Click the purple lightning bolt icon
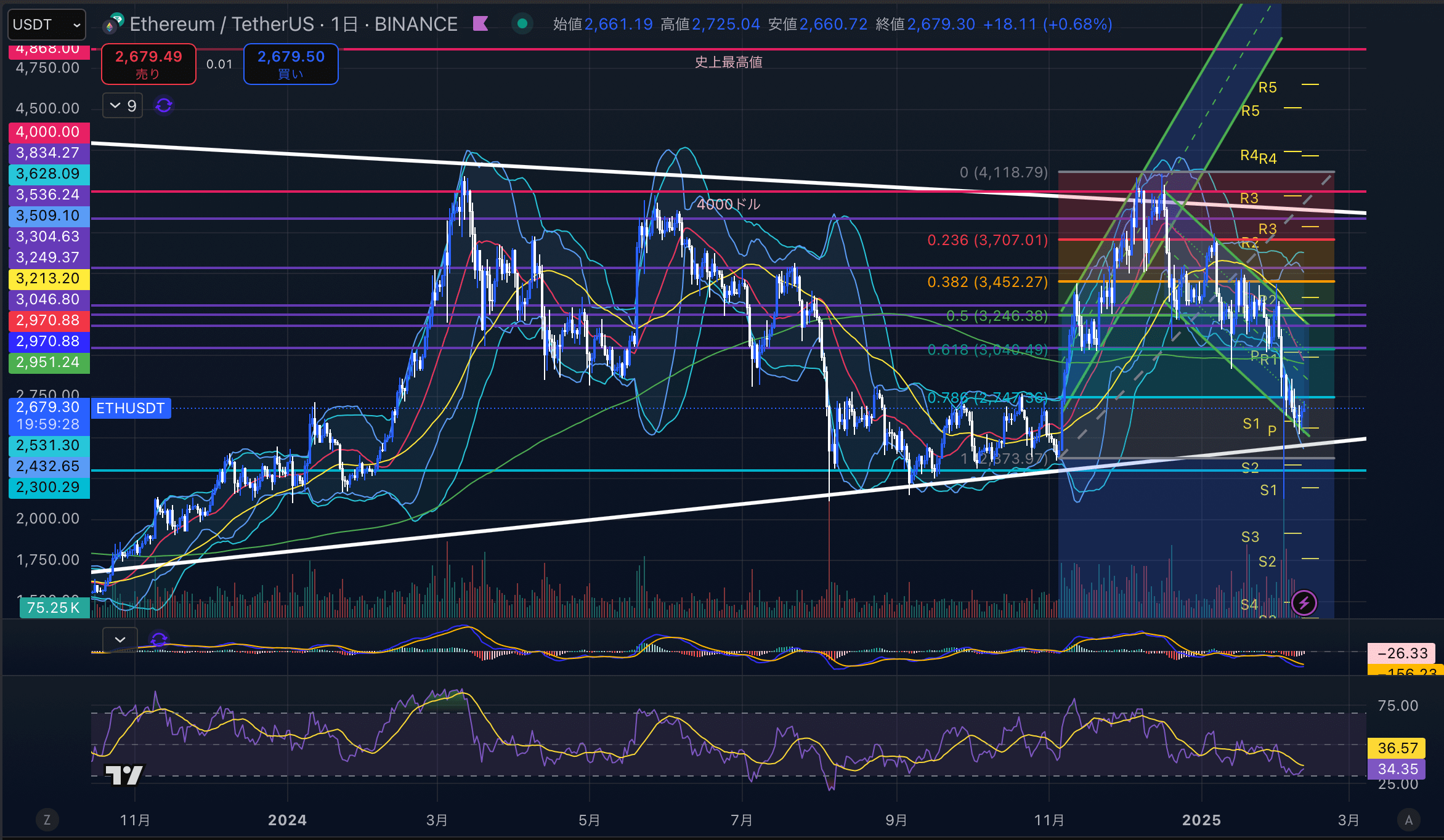 coord(1304,603)
